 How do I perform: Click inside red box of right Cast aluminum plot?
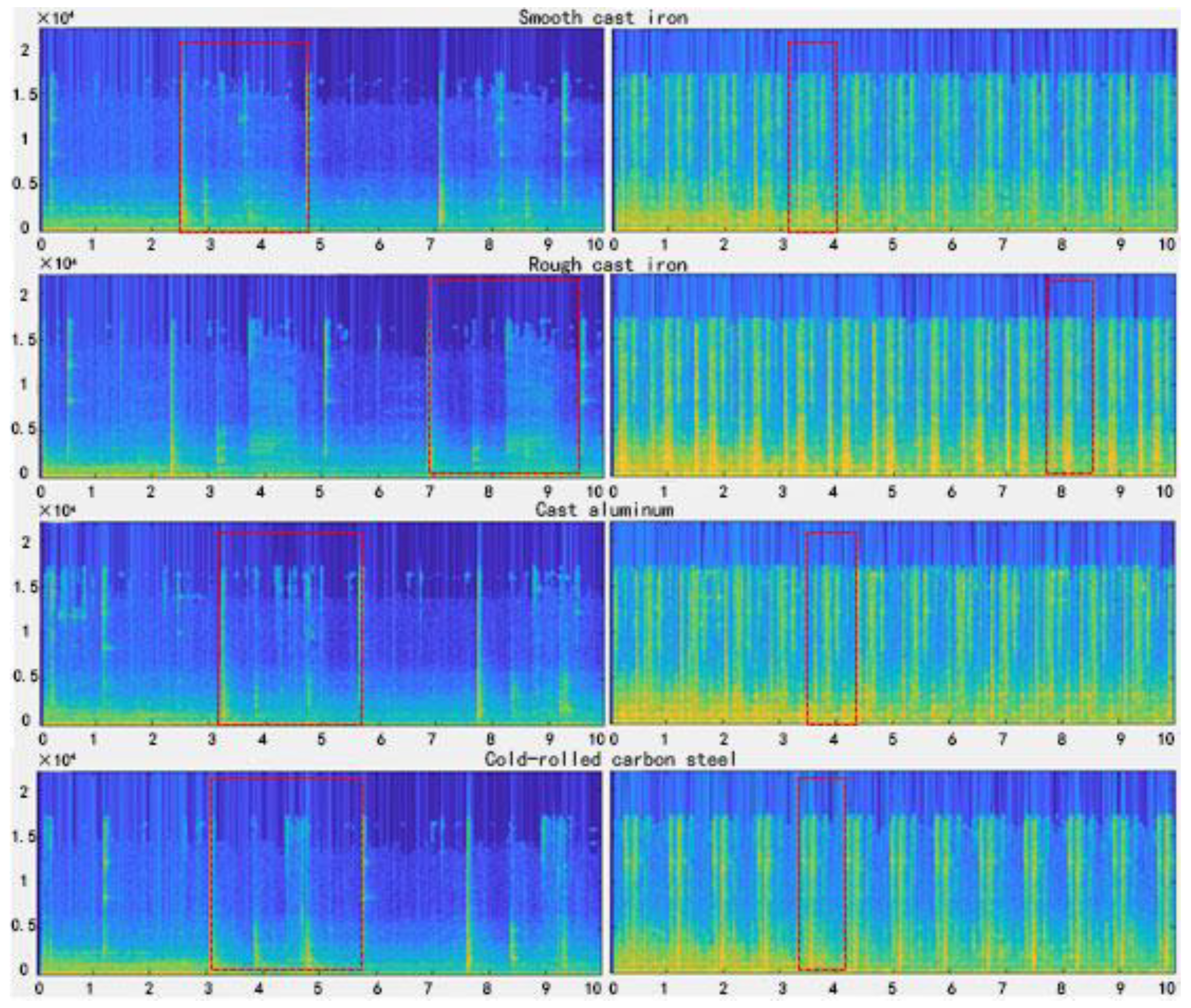831,629
